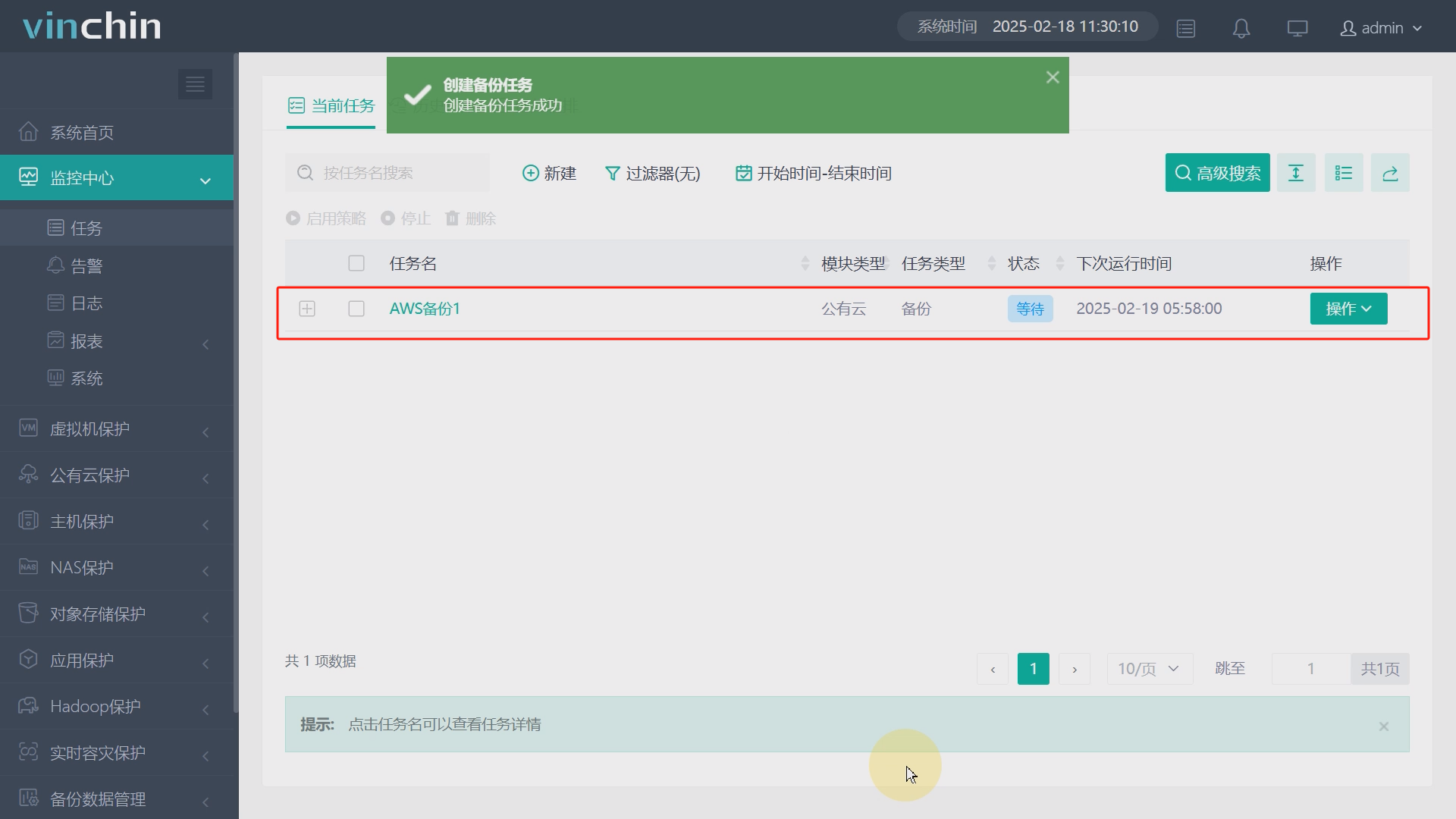Click the notification bell icon
This screenshot has width=1456, height=819.
coord(1241,29)
